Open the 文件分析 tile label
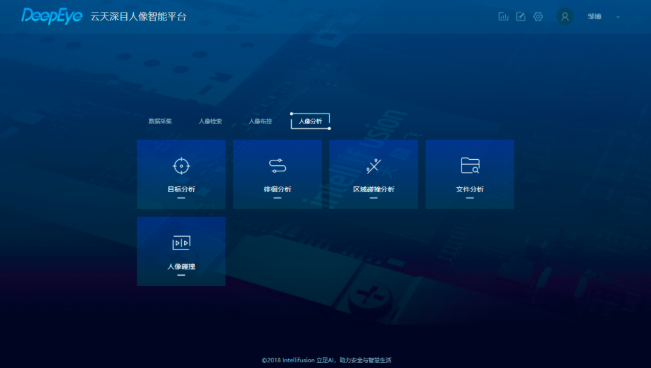651x368 pixels. 470,189
